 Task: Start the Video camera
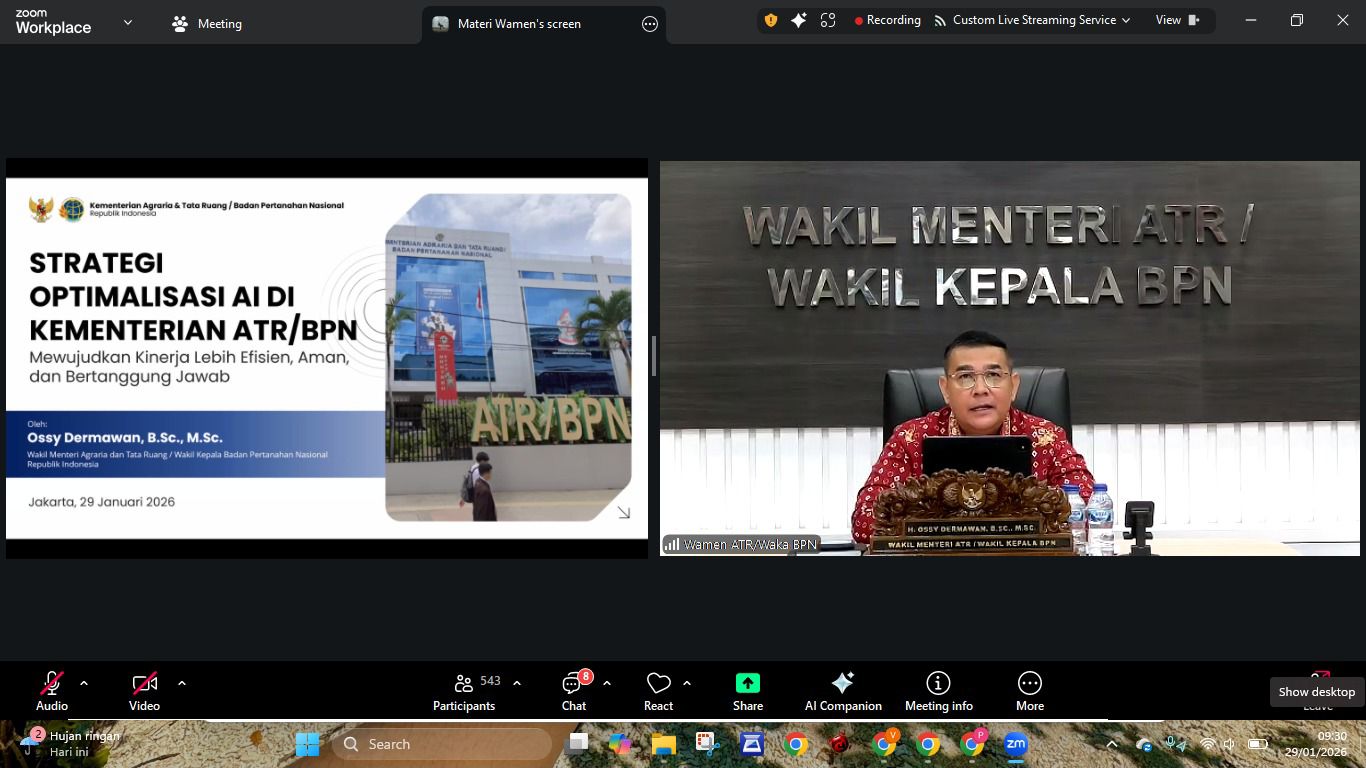tap(144, 690)
